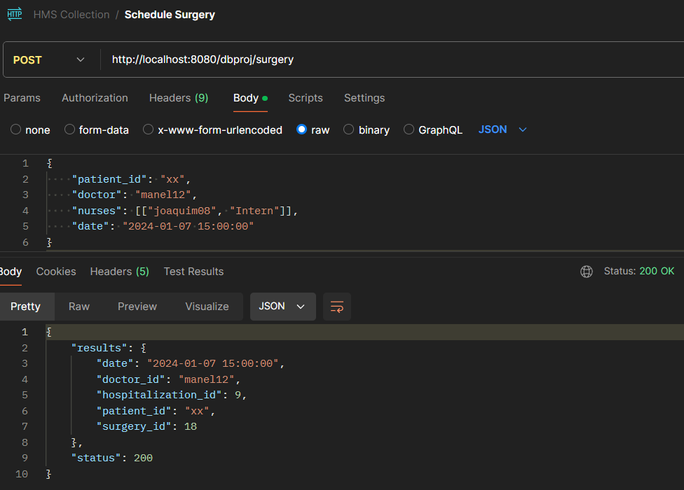Viewport: 684px width, 490px height.
Task: Open the response Headers (5) tab
Action: pos(120,272)
